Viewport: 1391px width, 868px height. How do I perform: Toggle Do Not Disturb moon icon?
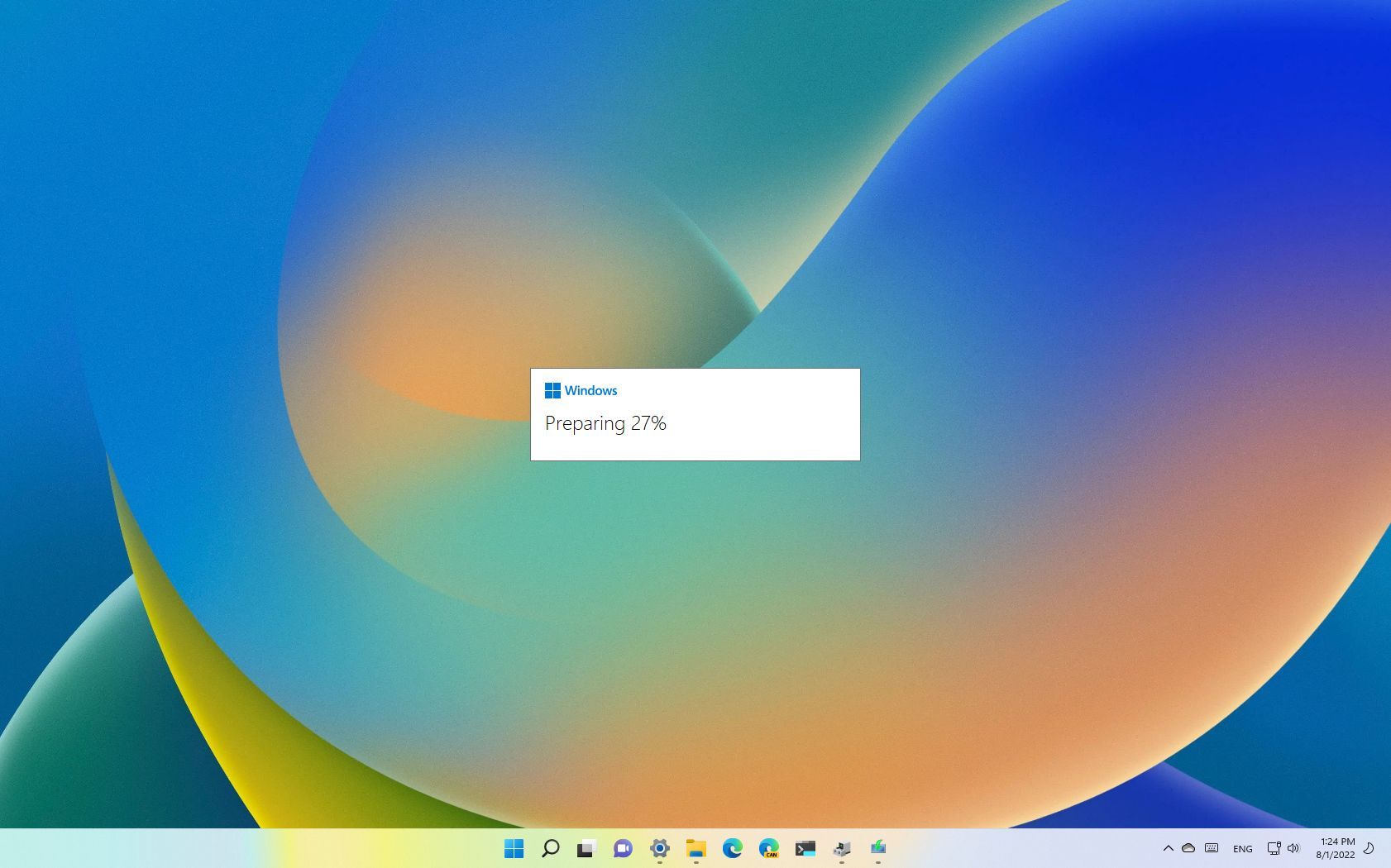1369,848
